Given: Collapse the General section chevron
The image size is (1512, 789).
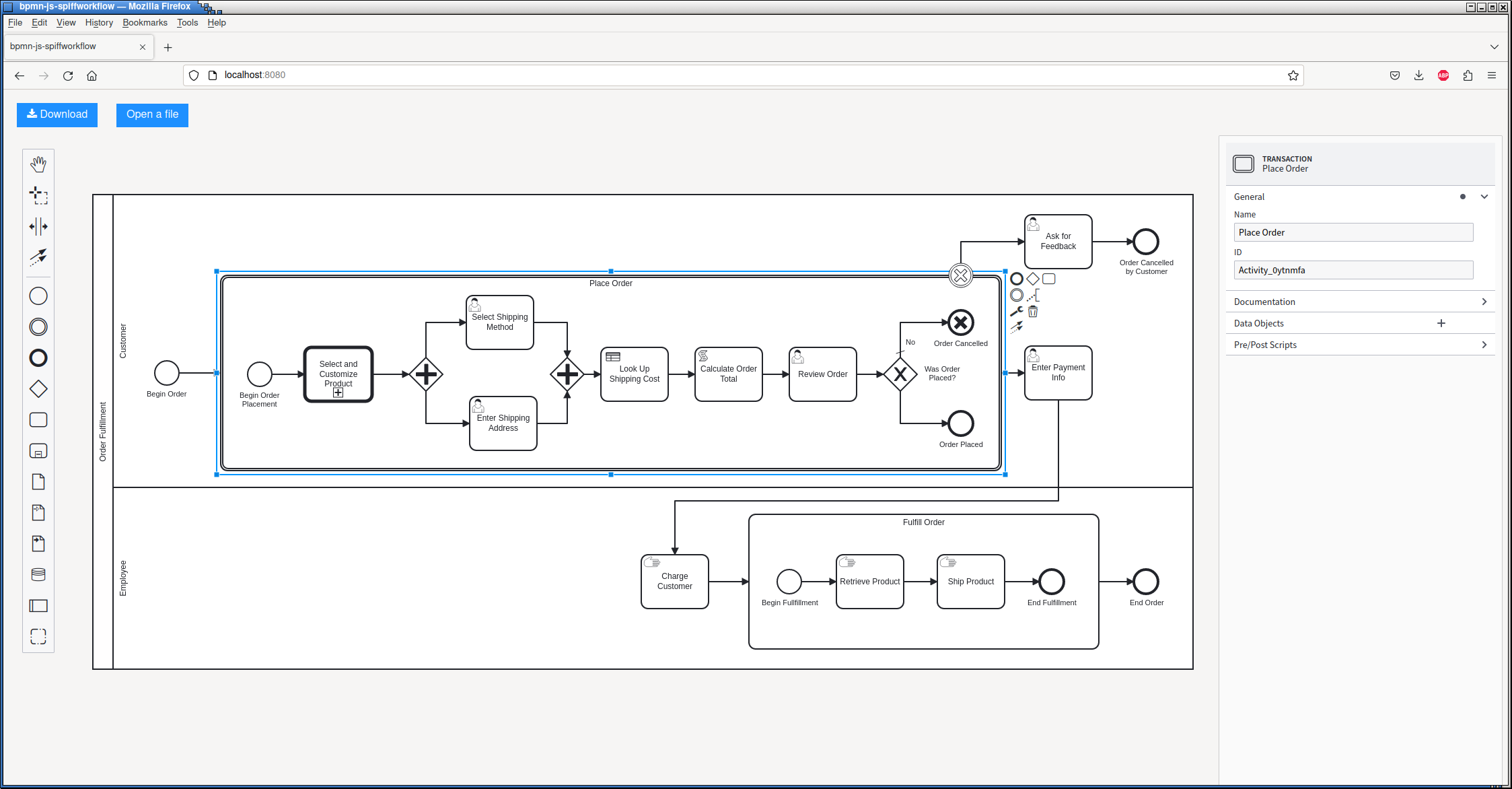Looking at the screenshot, I should (x=1484, y=197).
